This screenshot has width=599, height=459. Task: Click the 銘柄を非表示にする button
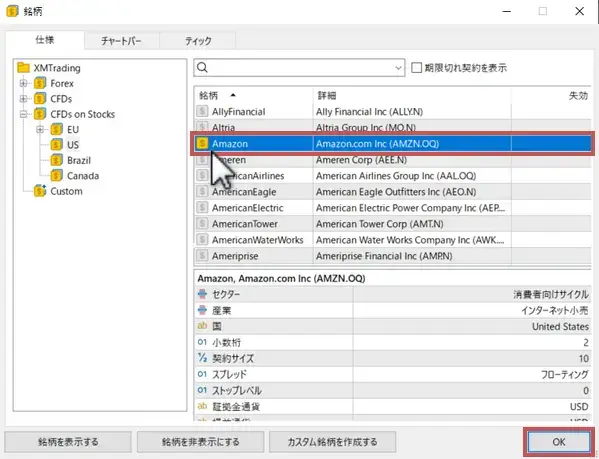pyautogui.click(x=201, y=442)
